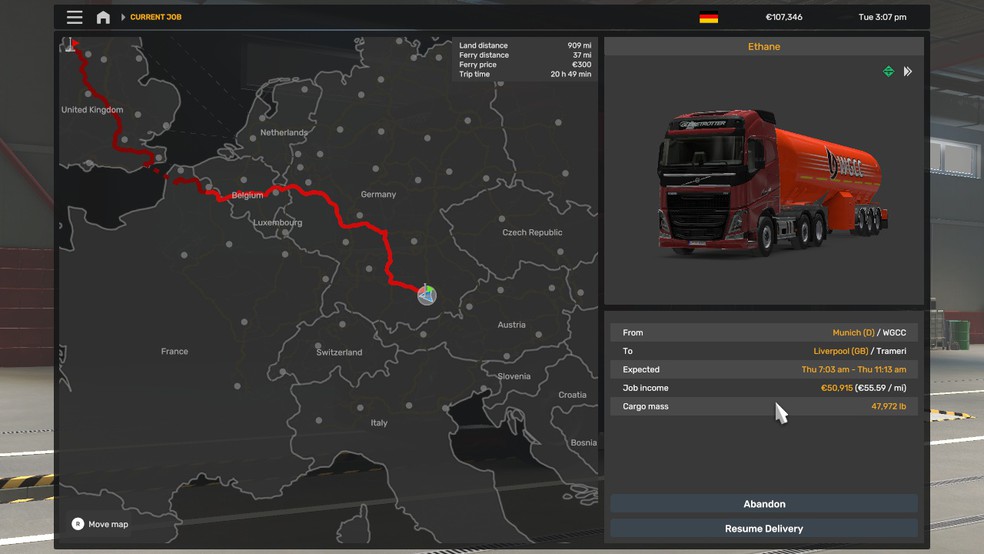Click the €50,915 job income value

pos(837,388)
